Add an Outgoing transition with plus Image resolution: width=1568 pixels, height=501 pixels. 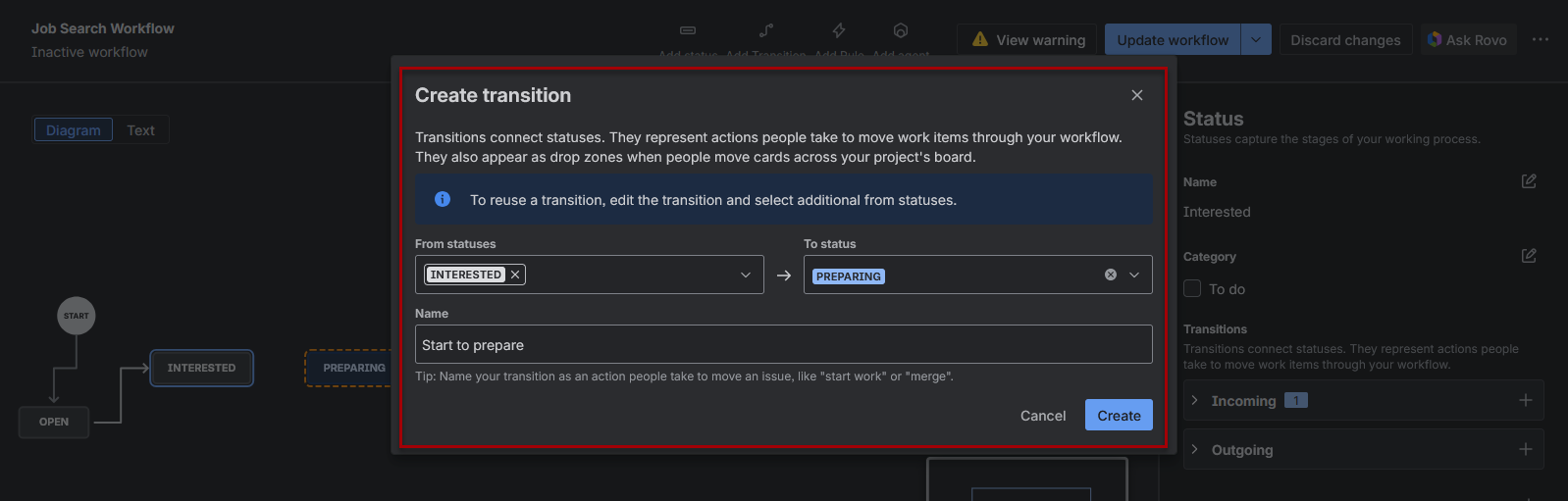1526,449
